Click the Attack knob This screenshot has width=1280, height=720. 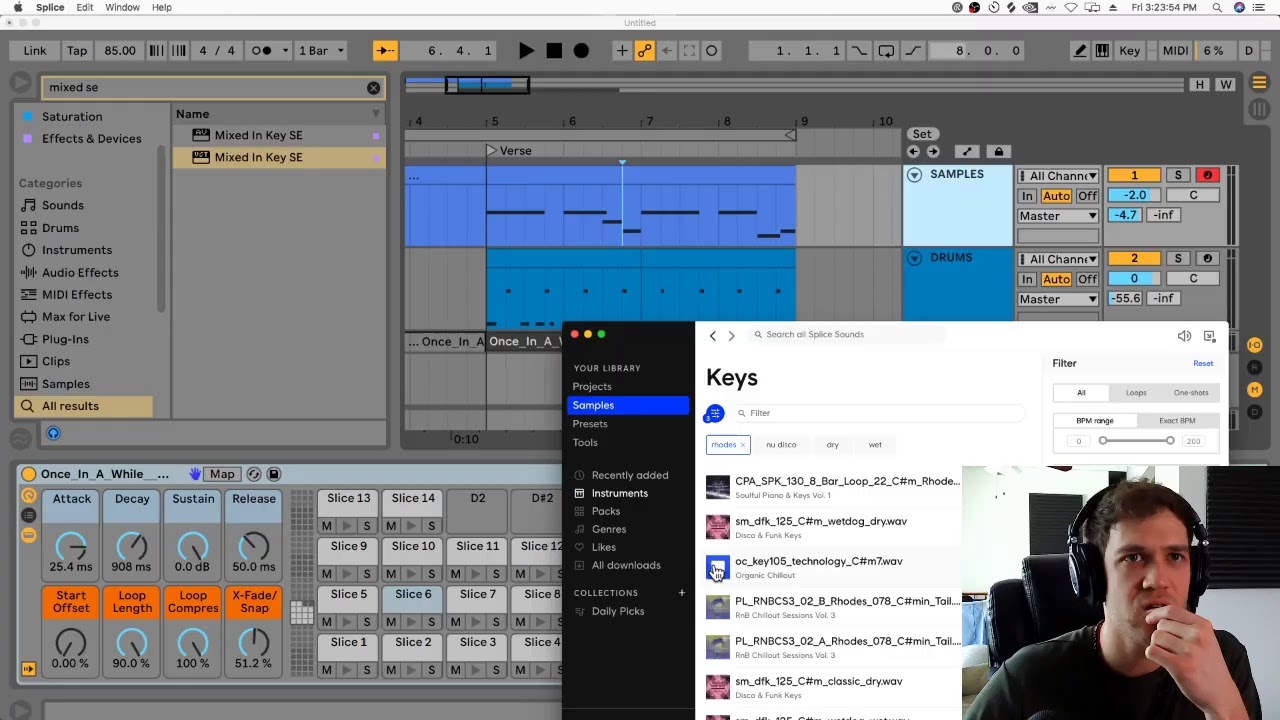(71, 546)
